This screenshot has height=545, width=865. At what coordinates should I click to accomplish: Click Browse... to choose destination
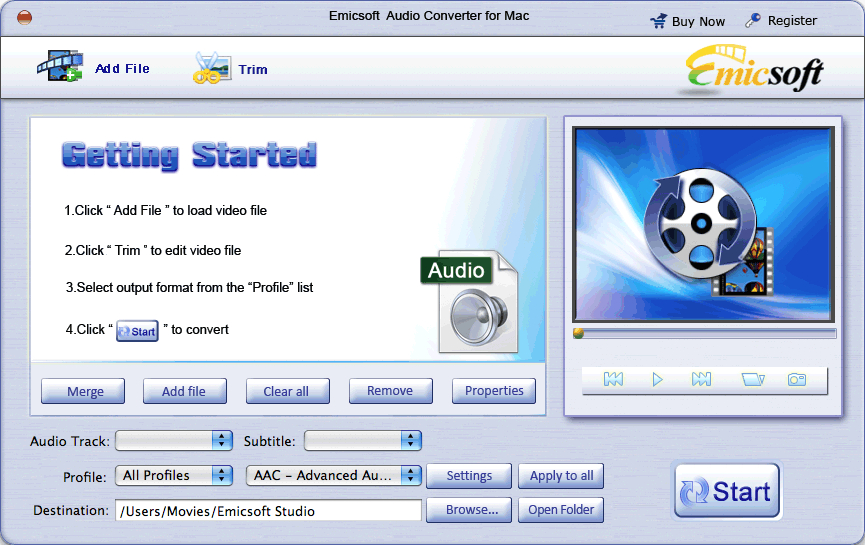[469, 510]
